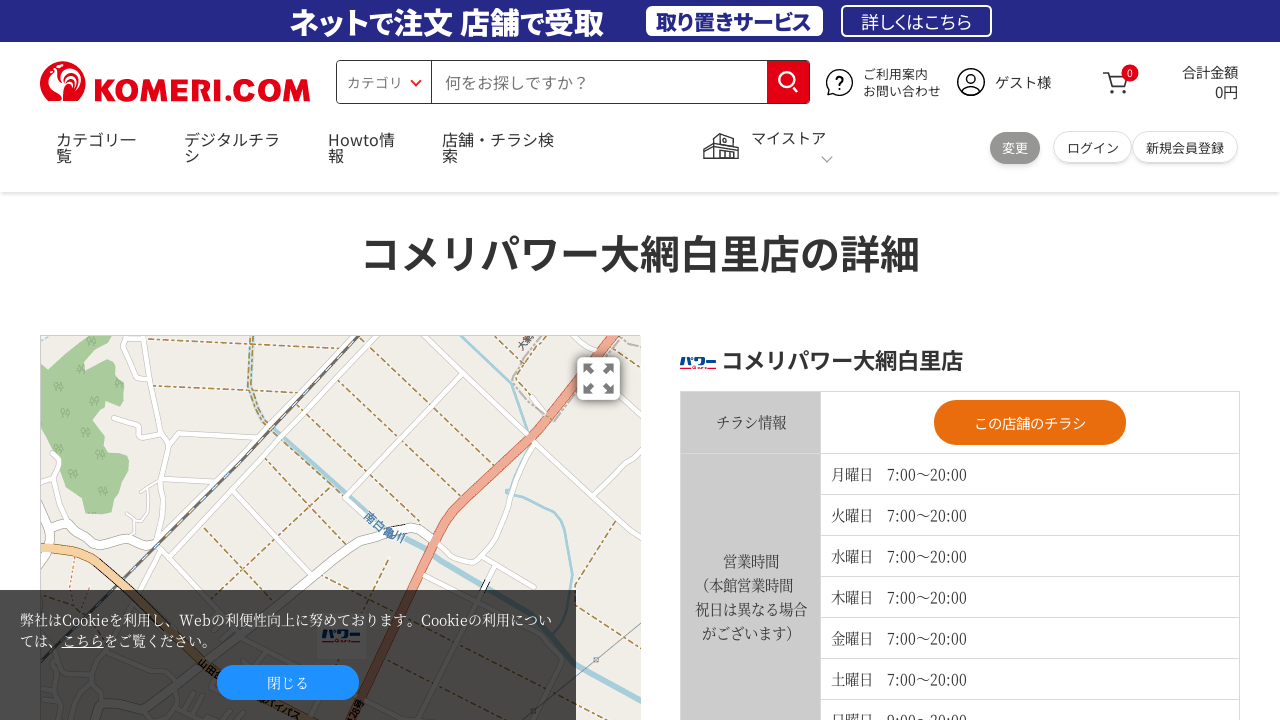Go to Howto情報 page
This screenshot has width=1280, height=720.
[361, 147]
